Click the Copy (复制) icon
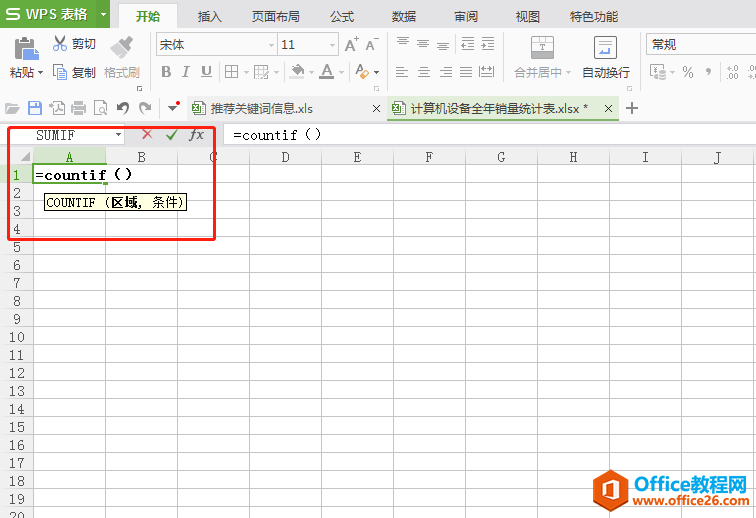The width and height of the screenshot is (756, 518). tap(60, 72)
